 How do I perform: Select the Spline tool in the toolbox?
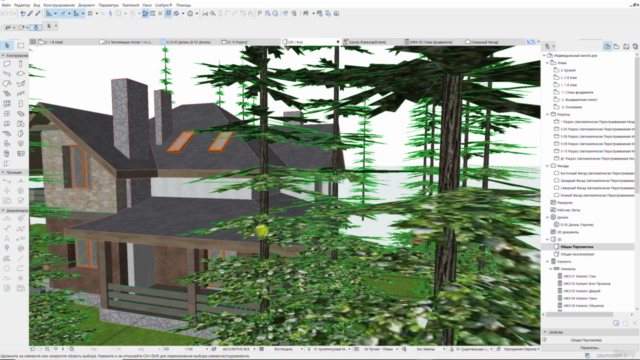pyautogui.click(x=7, y=278)
